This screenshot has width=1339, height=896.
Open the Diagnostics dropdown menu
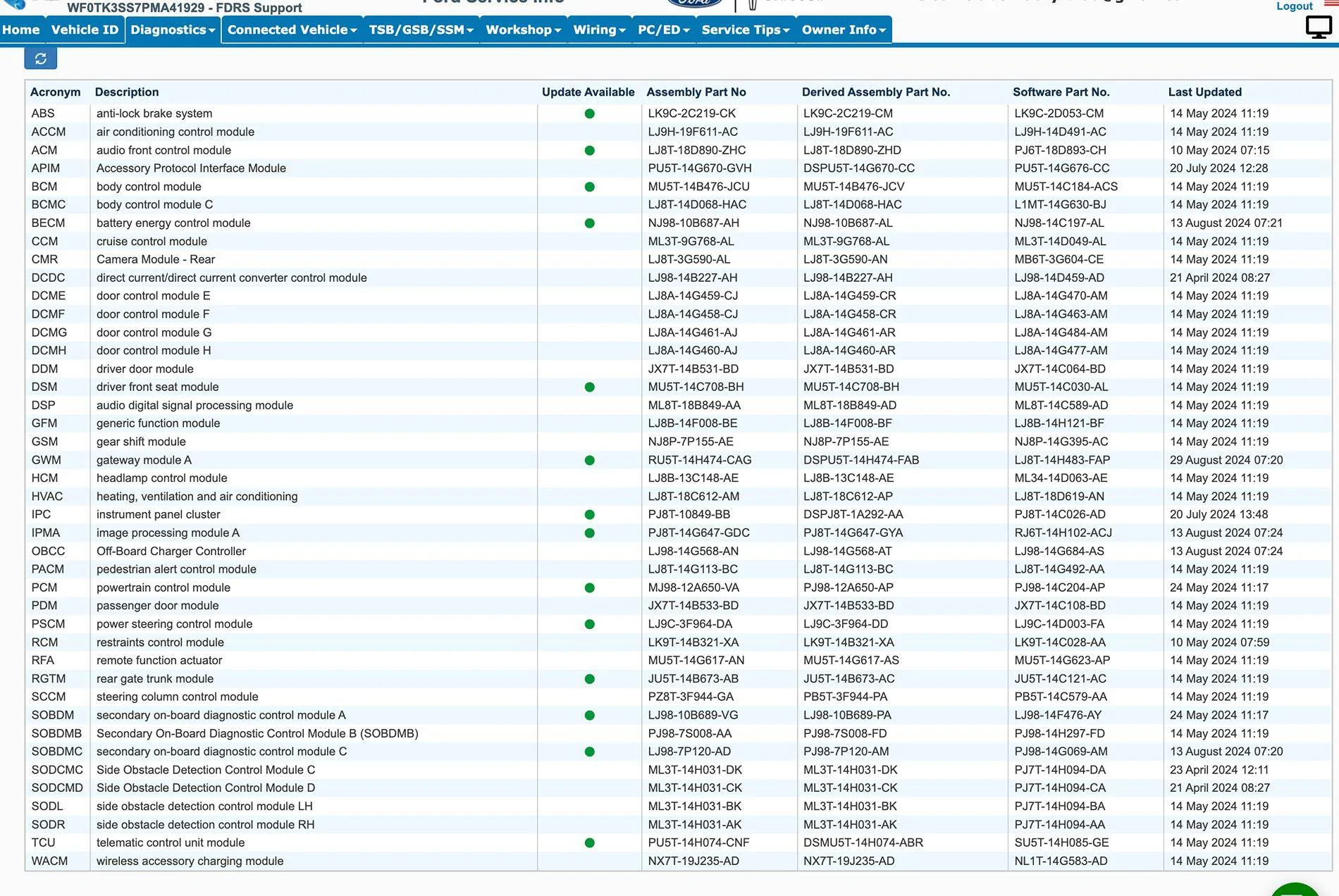173,30
